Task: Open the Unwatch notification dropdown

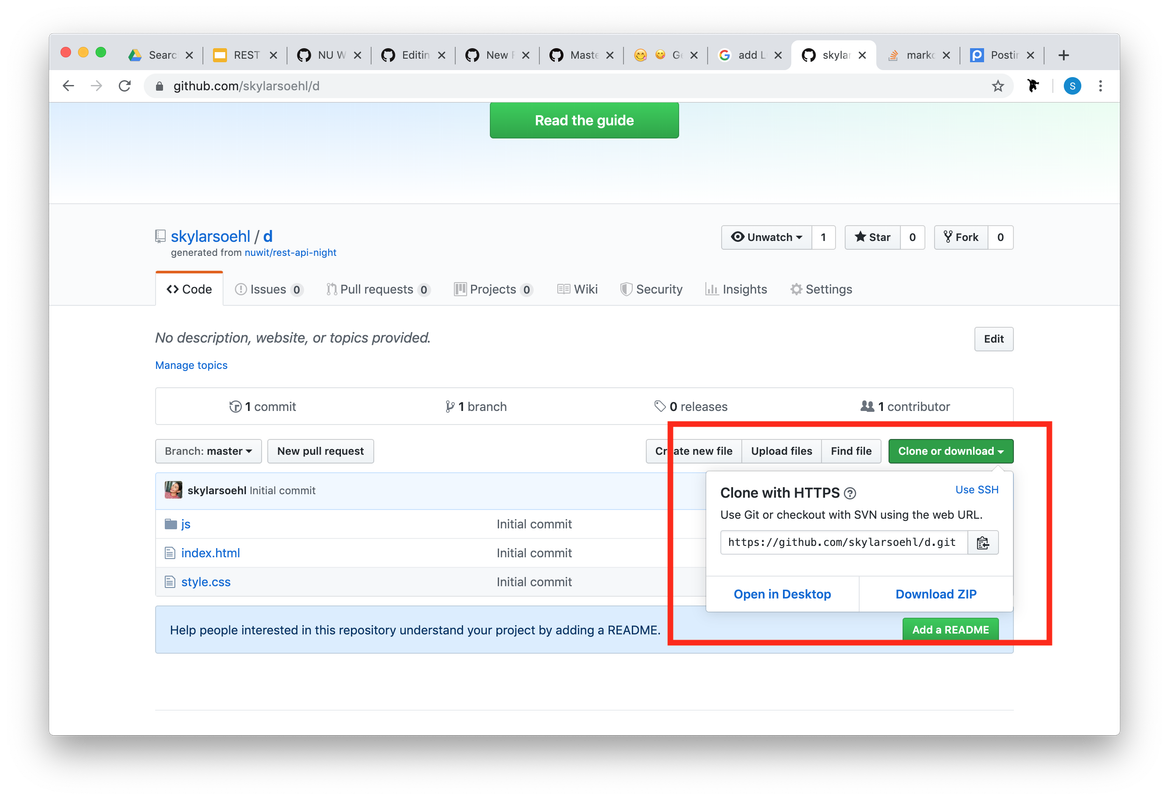Action: pos(766,237)
